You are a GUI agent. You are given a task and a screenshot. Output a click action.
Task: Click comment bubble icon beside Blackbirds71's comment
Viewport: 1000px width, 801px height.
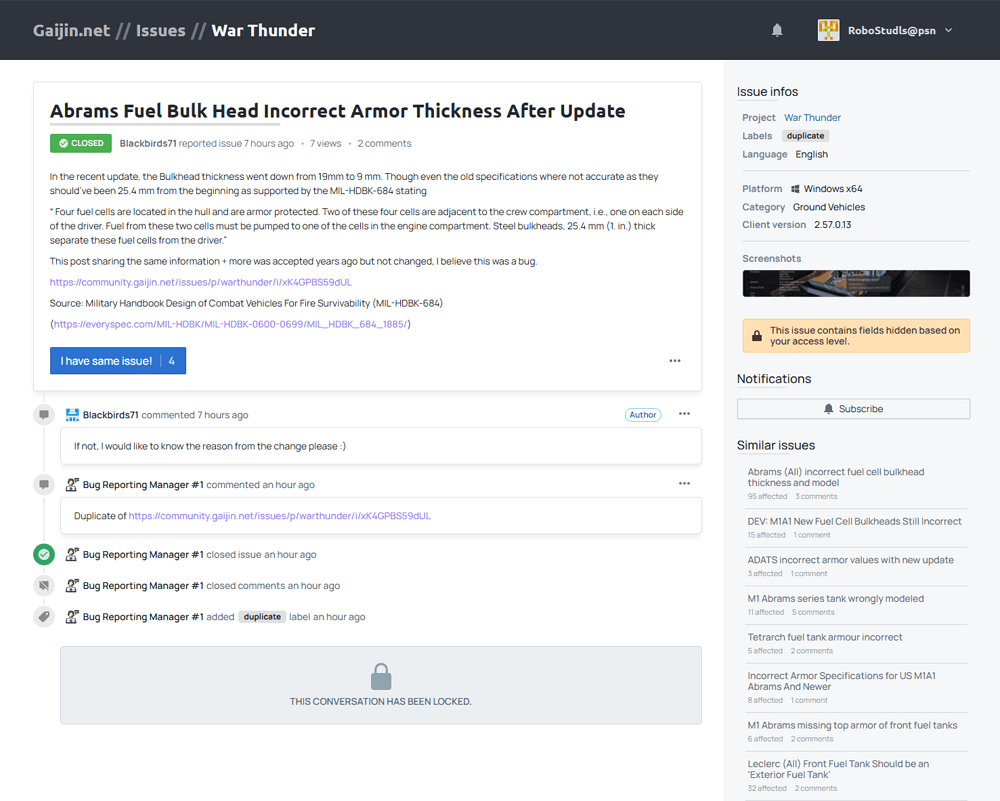tap(44, 415)
